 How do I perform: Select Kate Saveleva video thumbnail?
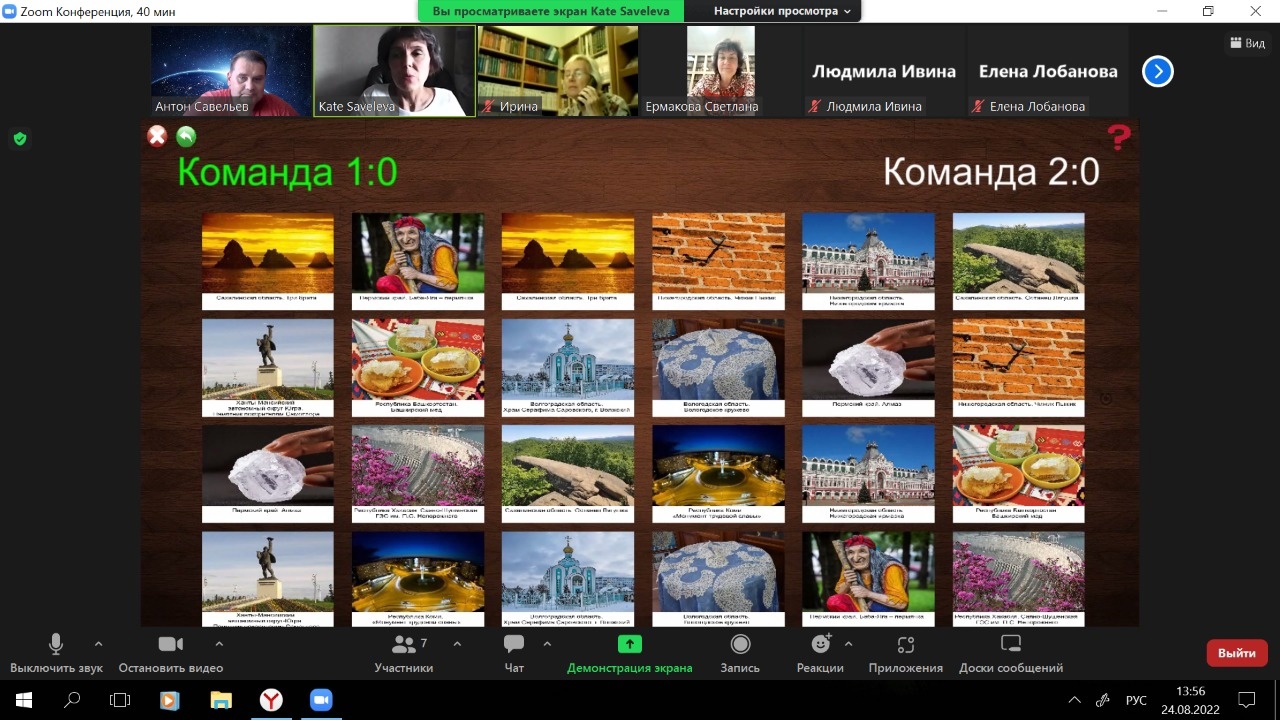395,71
